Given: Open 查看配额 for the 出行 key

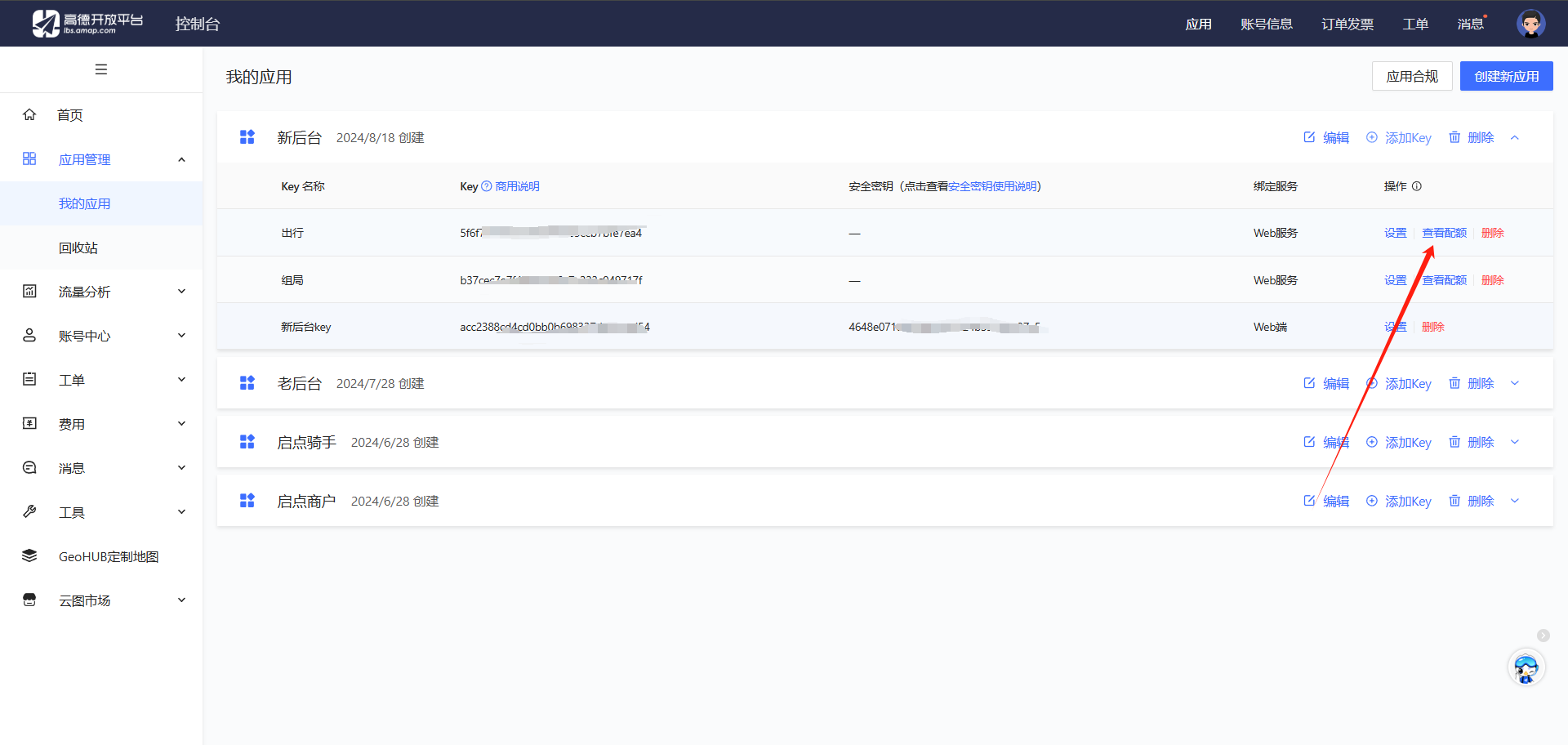Looking at the screenshot, I should pyautogui.click(x=1444, y=233).
